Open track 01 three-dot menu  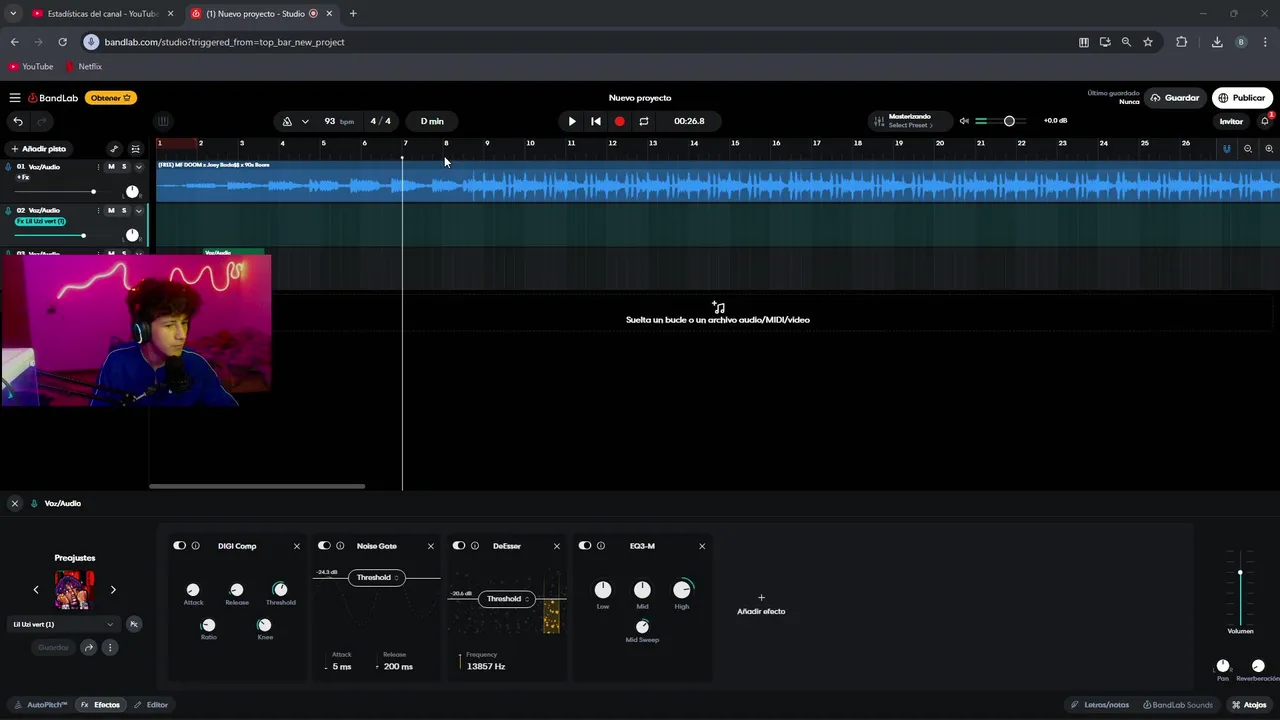[98, 167]
